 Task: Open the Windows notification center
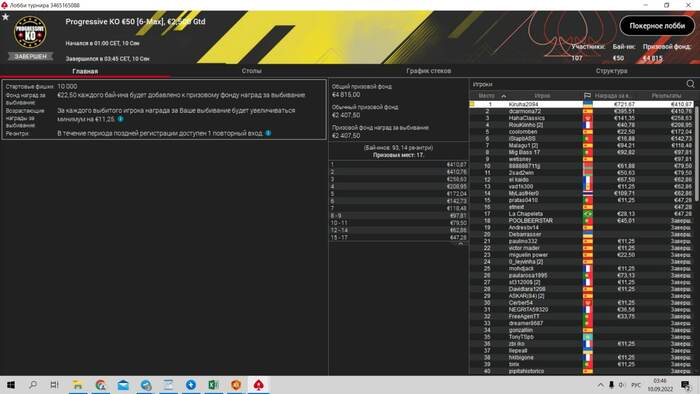(x=686, y=385)
